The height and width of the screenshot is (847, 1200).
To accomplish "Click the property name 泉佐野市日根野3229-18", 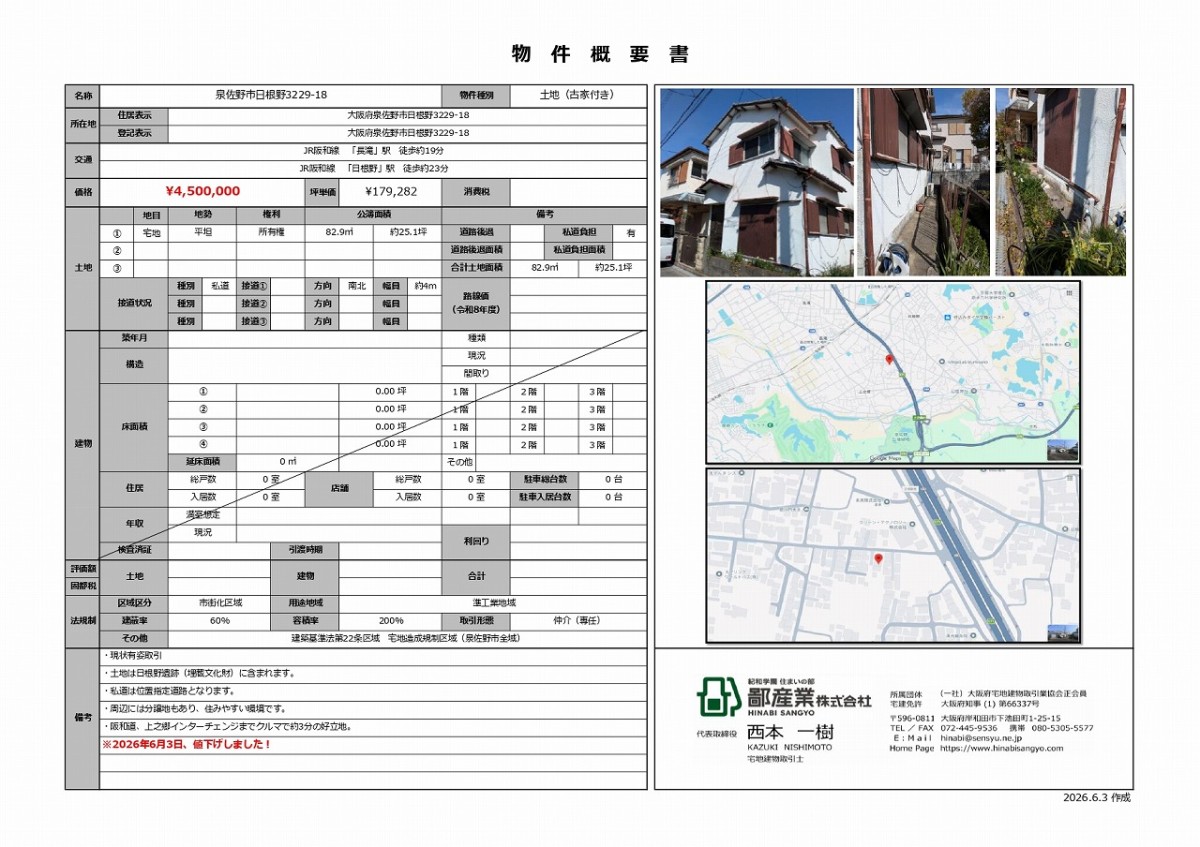I will click(x=272, y=95).
